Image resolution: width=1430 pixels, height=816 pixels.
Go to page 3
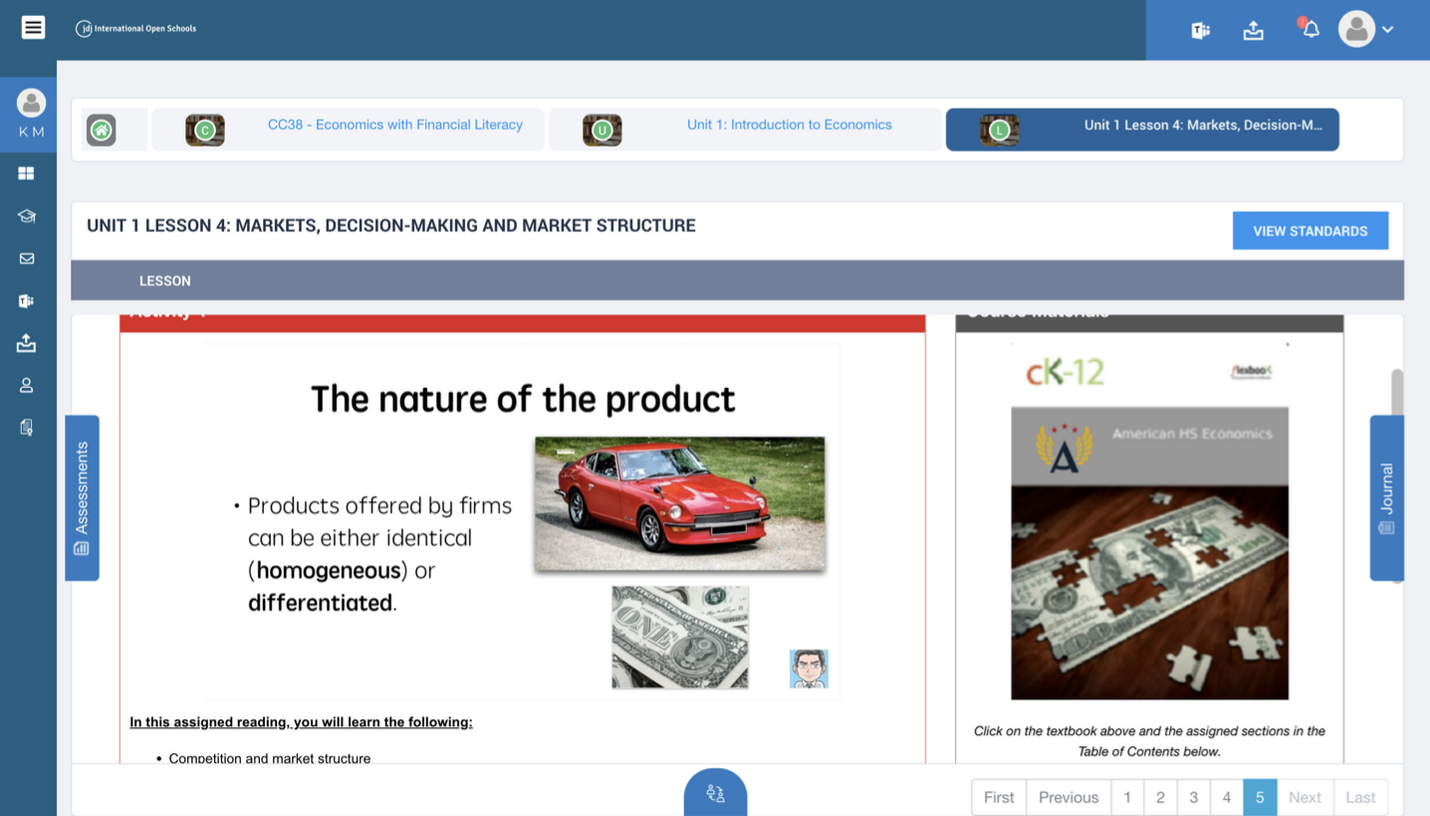tap(1193, 797)
